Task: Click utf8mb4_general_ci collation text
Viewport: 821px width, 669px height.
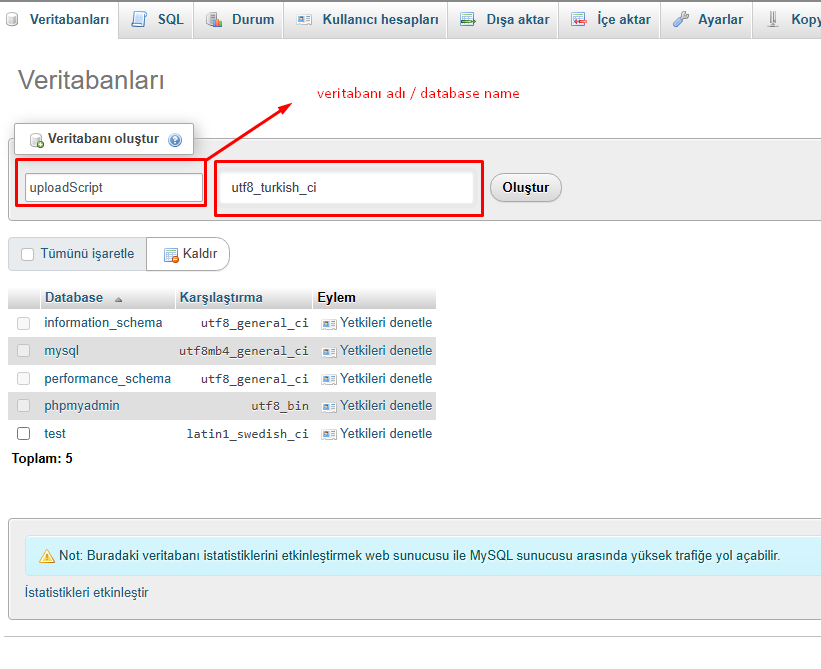Action: click(x=243, y=351)
